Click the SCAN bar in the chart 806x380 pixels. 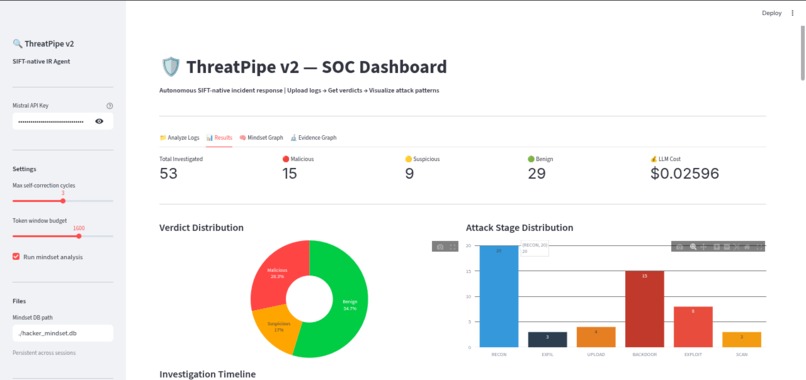pos(742,339)
